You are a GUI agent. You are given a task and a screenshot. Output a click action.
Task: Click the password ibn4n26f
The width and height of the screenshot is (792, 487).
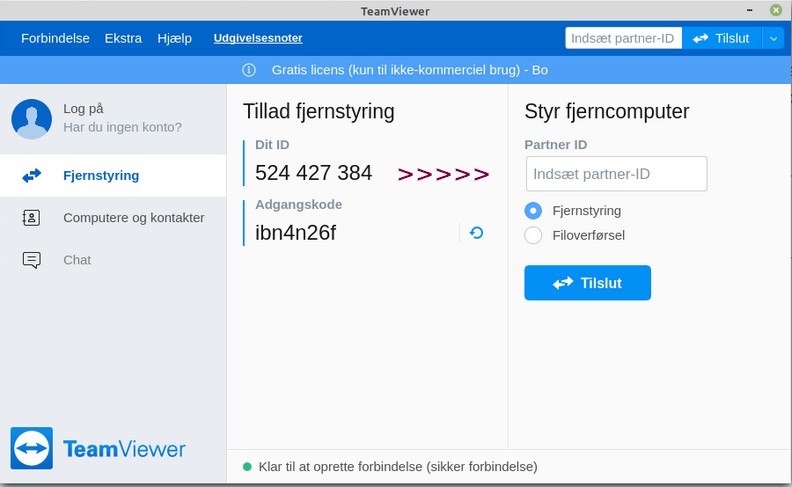[x=295, y=233]
